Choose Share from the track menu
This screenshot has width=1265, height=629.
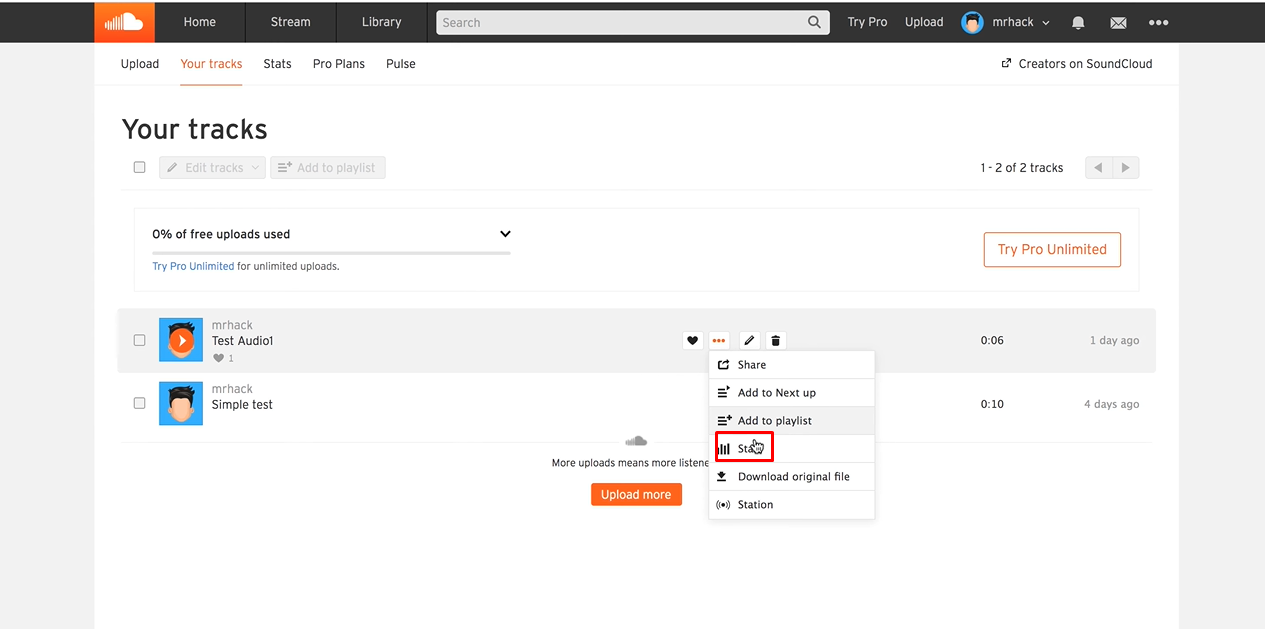tap(792, 365)
